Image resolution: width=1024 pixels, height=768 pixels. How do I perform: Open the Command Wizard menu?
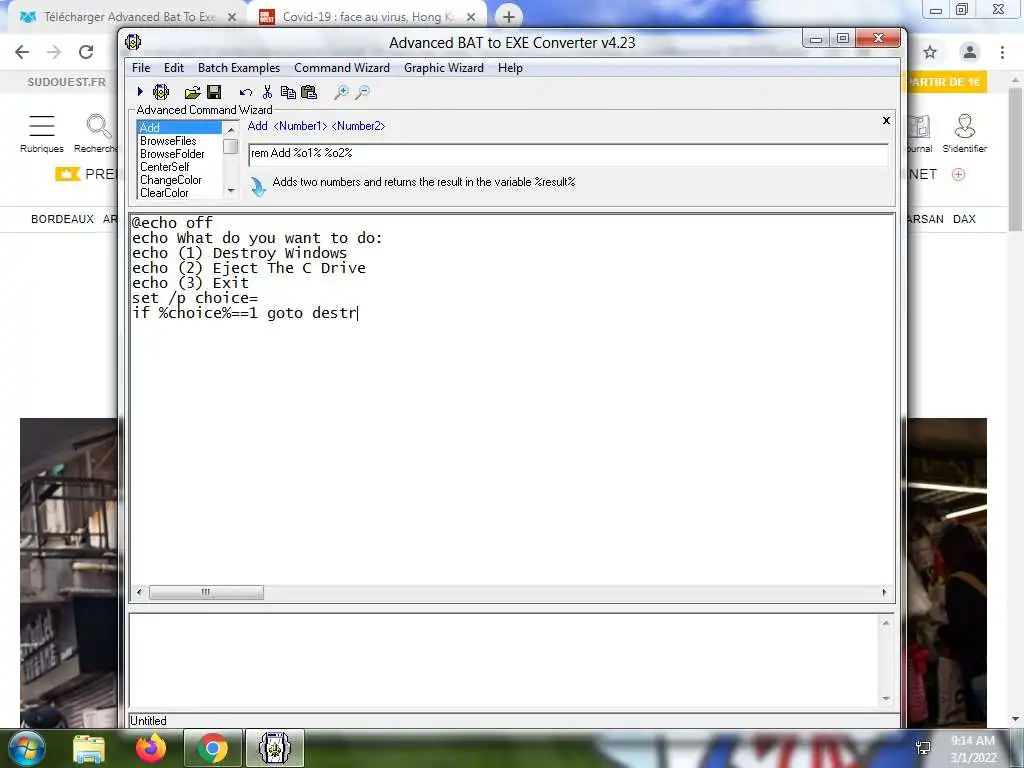[x=342, y=68]
